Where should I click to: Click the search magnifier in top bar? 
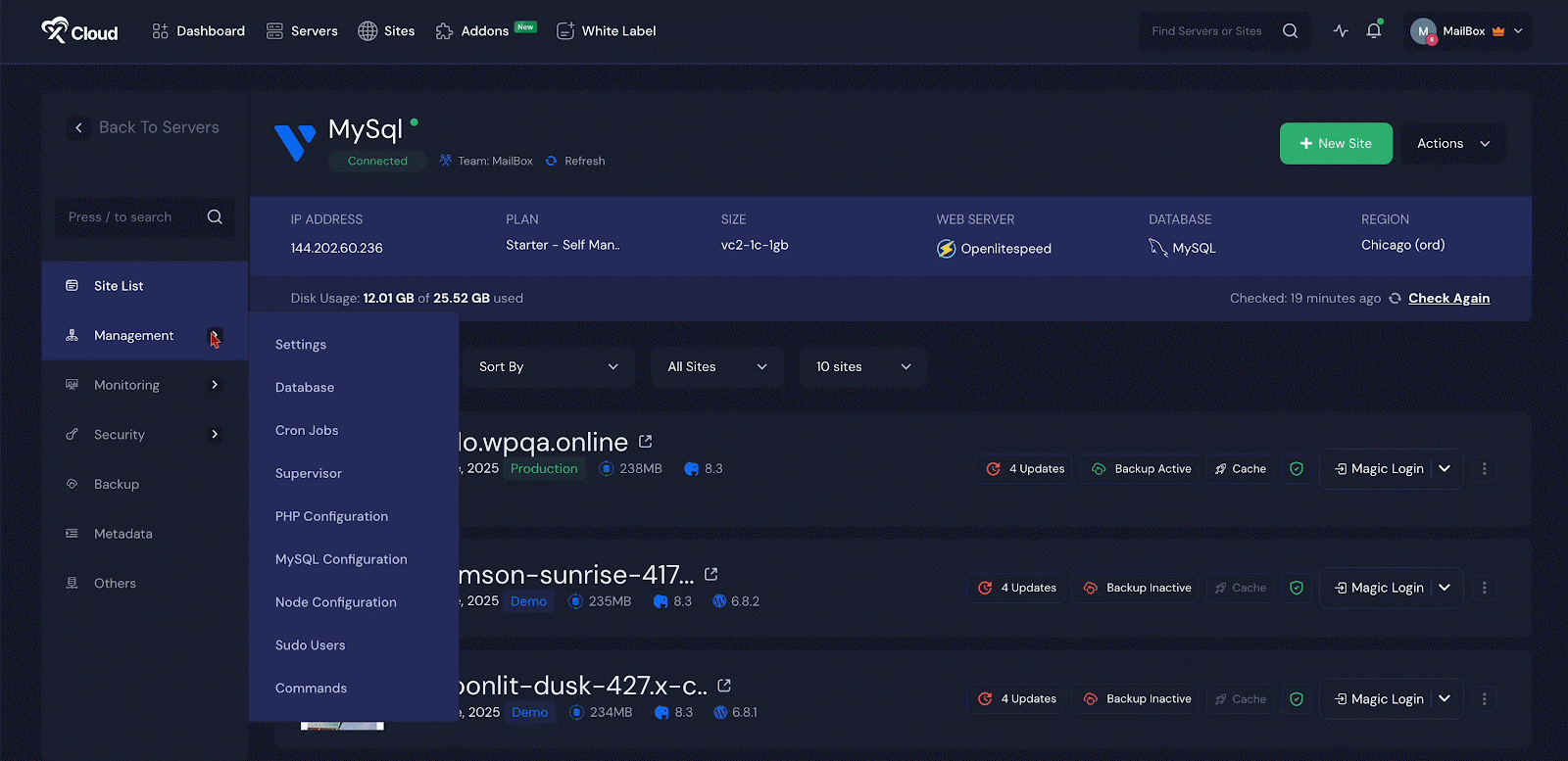[1290, 31]
